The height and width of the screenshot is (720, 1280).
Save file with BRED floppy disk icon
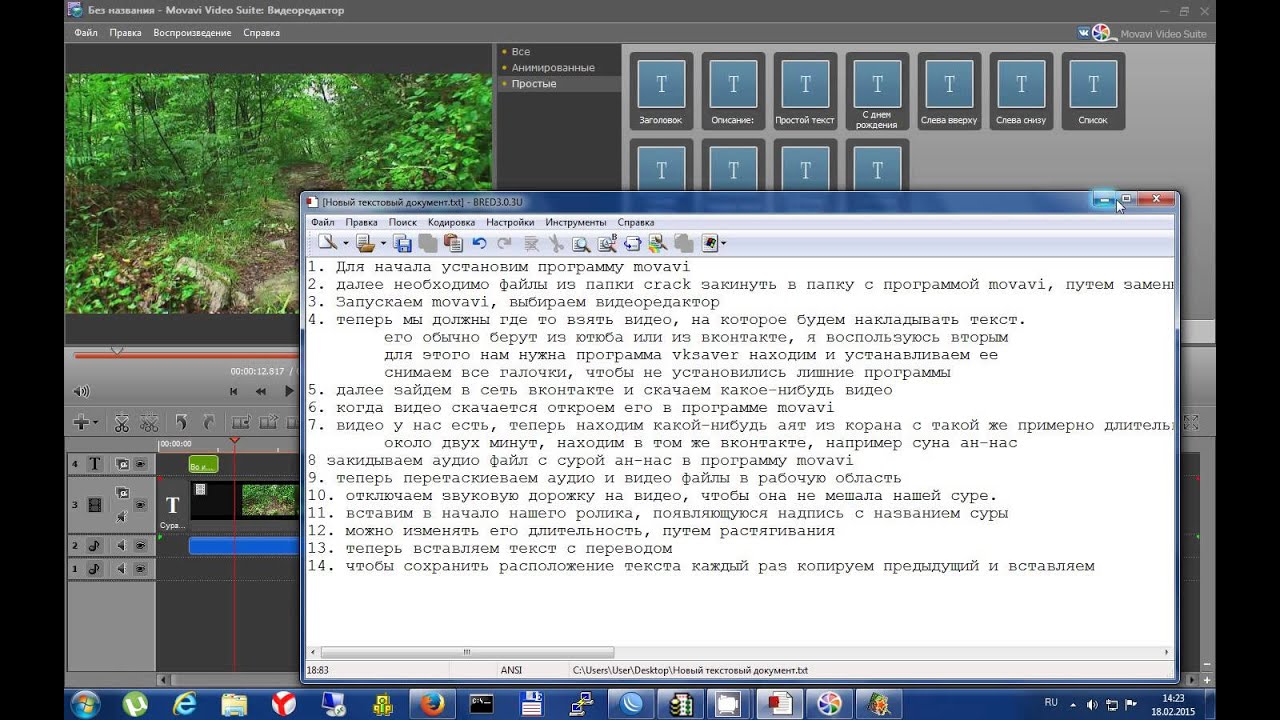tap(403, 243)
